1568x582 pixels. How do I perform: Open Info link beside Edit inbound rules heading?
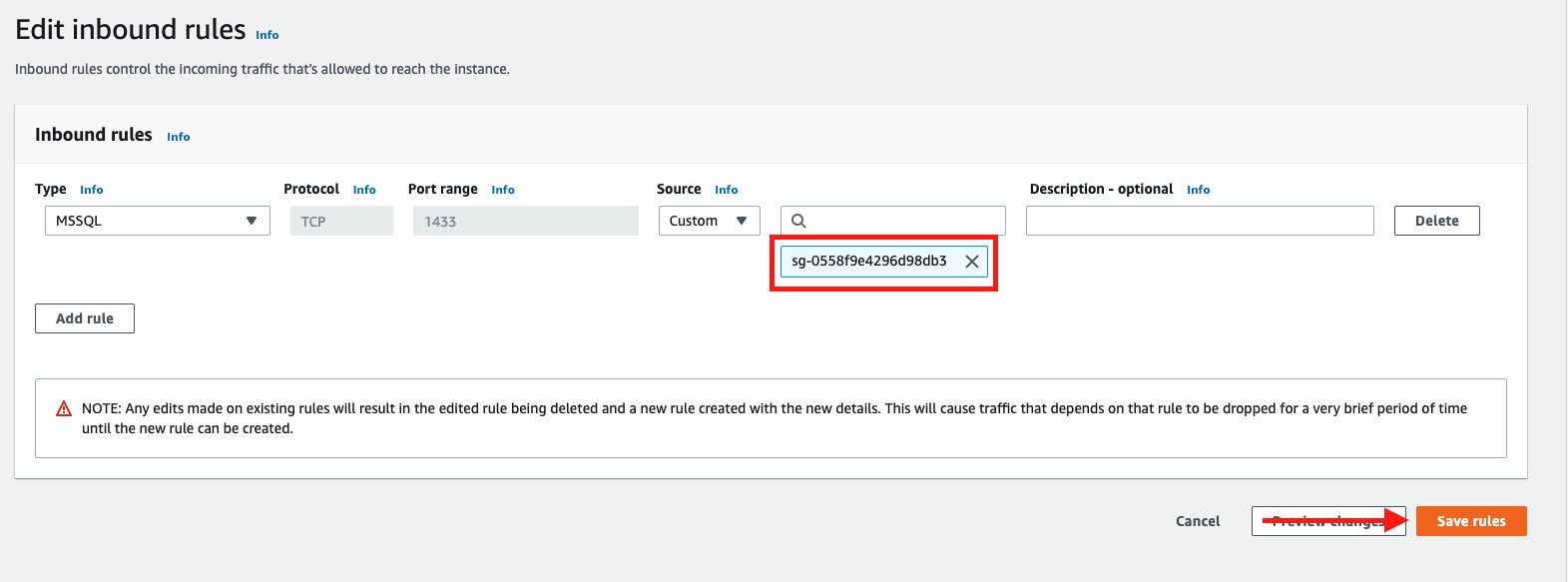pyautogui.click(x=266, y=35)
